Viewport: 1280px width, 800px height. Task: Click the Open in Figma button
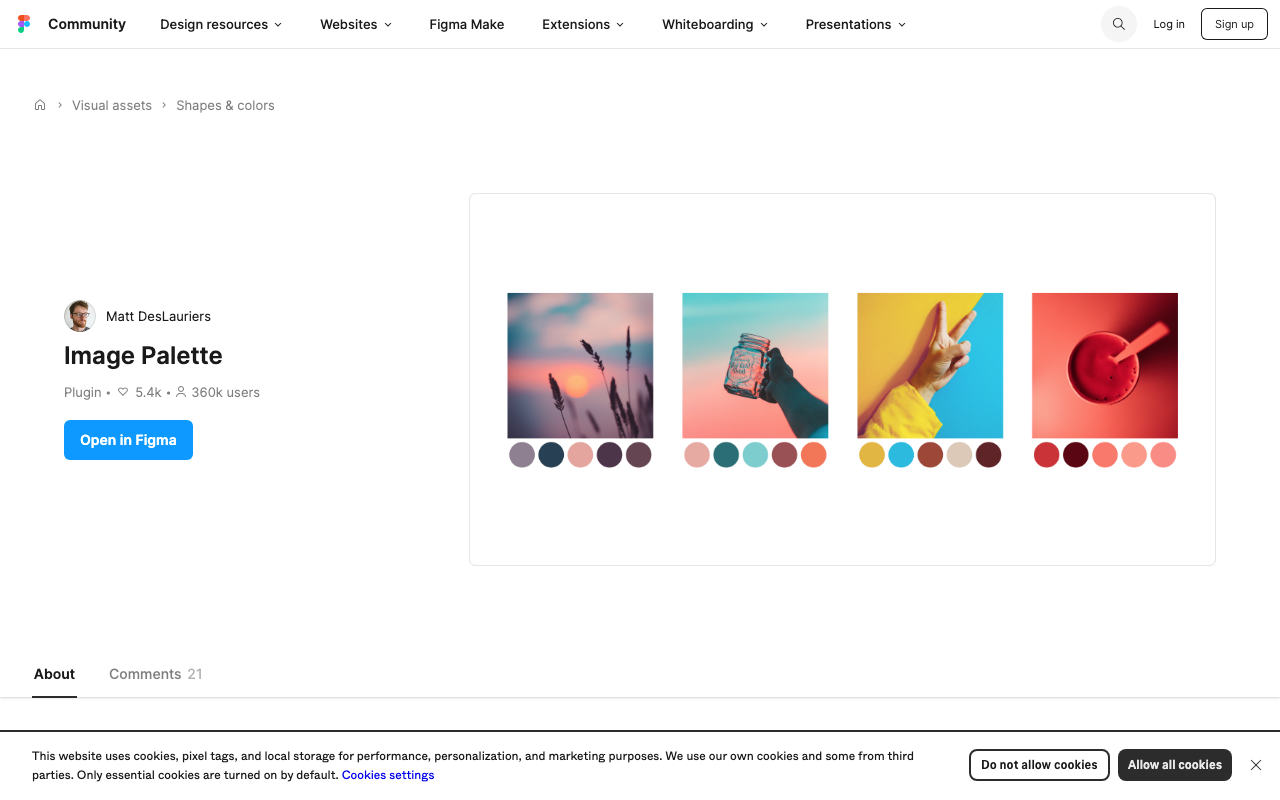tap(128, 440)
